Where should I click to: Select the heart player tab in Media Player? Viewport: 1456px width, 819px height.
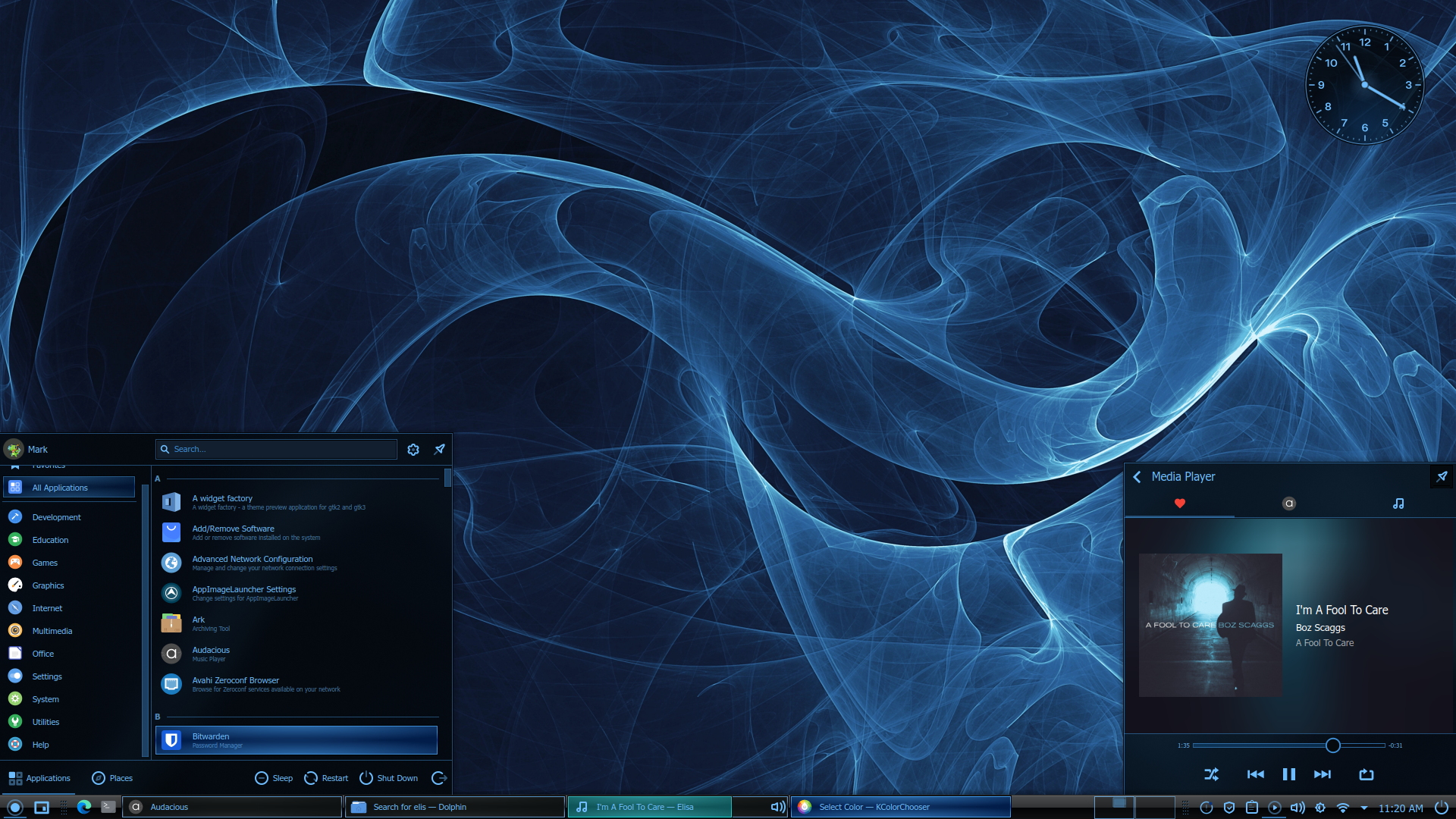click(x=1180, y=504)
